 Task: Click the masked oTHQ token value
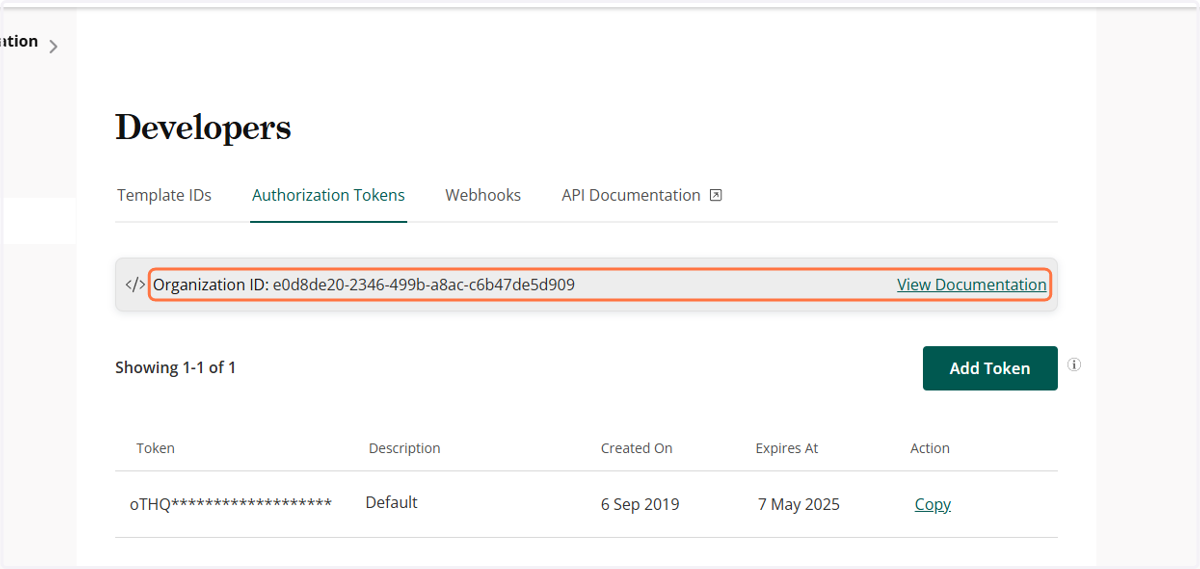(231, 504)
